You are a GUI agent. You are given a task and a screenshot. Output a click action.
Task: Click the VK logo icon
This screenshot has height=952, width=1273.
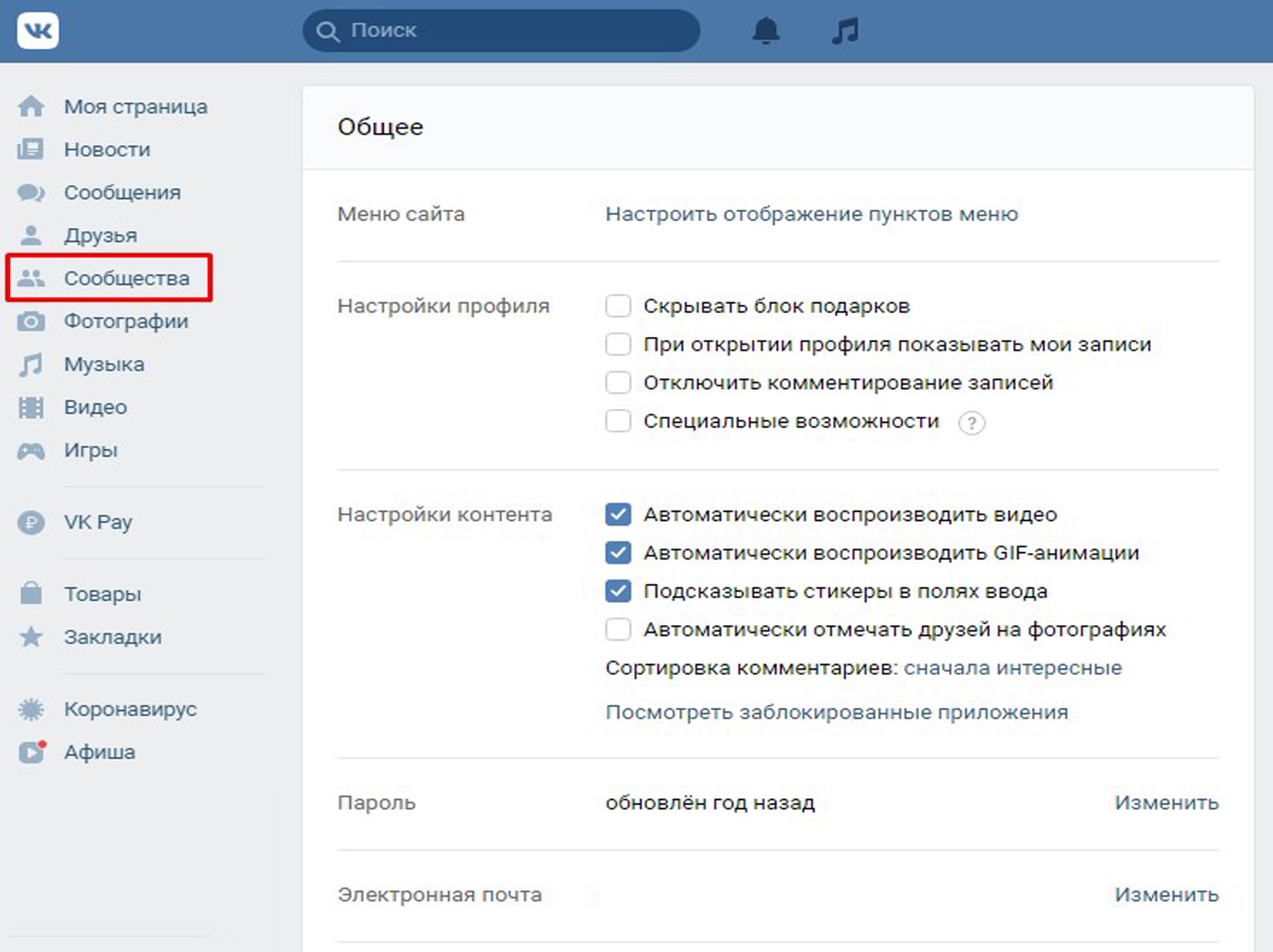(x=38, y=31)
